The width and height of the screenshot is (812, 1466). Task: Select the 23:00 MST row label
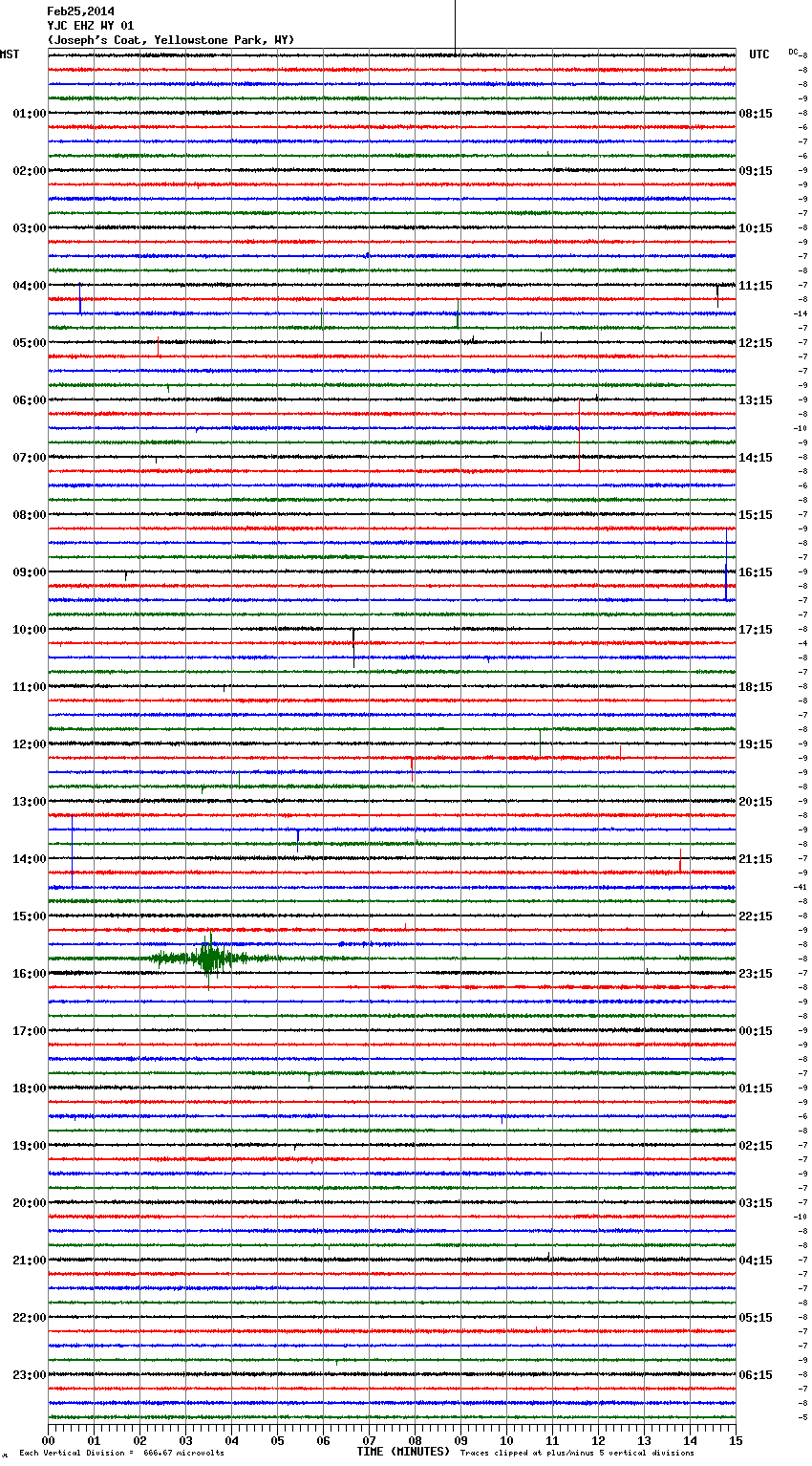(x=30, y=1375)
